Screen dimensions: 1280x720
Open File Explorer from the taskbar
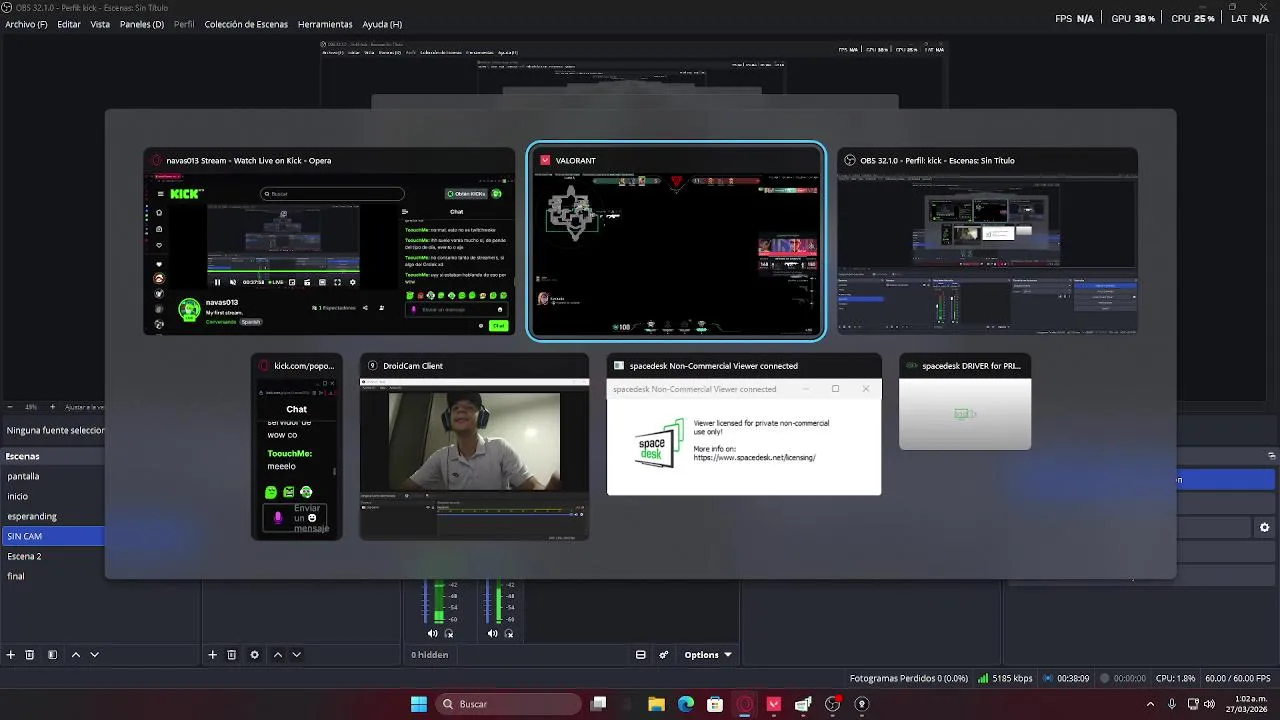[656, 704]
